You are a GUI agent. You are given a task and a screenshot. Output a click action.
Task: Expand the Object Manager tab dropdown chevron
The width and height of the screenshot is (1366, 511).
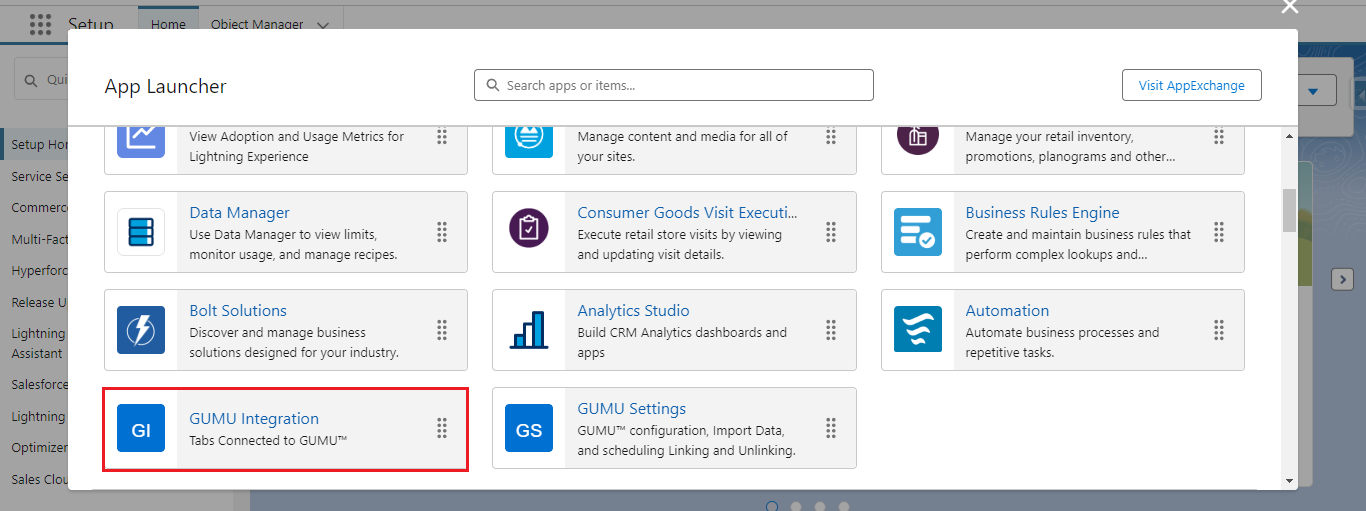coord(322,25)
